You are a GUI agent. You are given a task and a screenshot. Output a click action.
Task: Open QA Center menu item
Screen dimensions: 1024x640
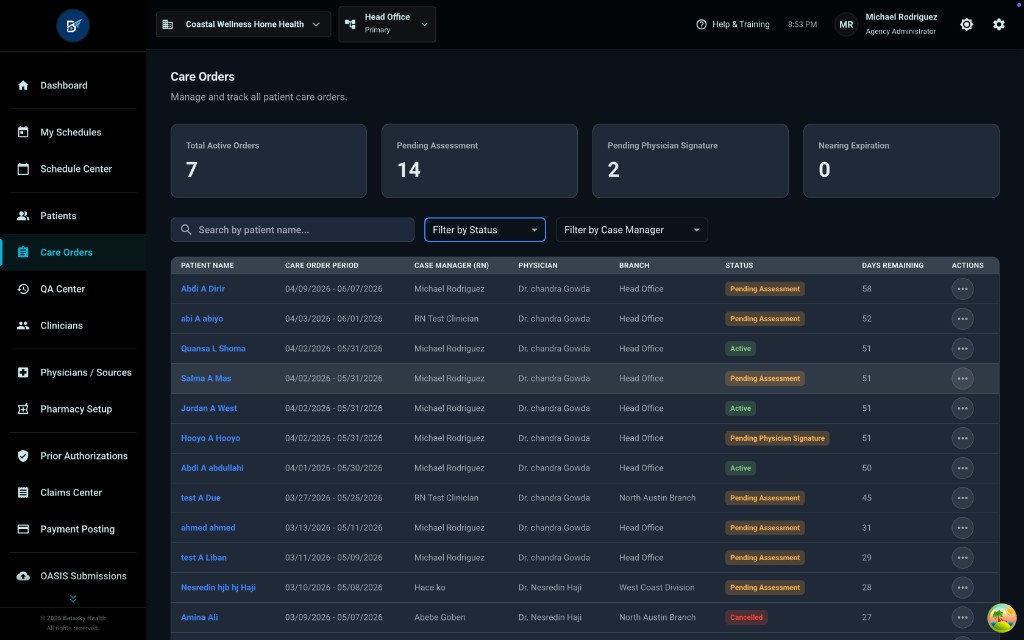tap(73, 289)
